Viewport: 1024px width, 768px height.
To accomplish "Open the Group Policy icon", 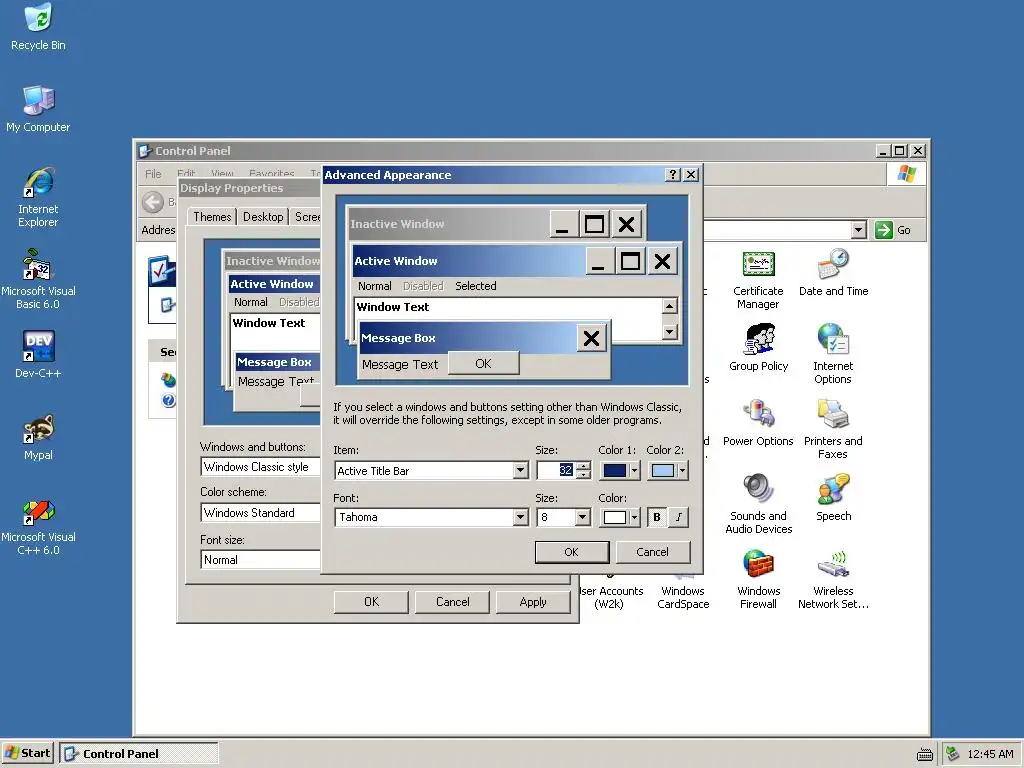I will click(x=758, y=347).
